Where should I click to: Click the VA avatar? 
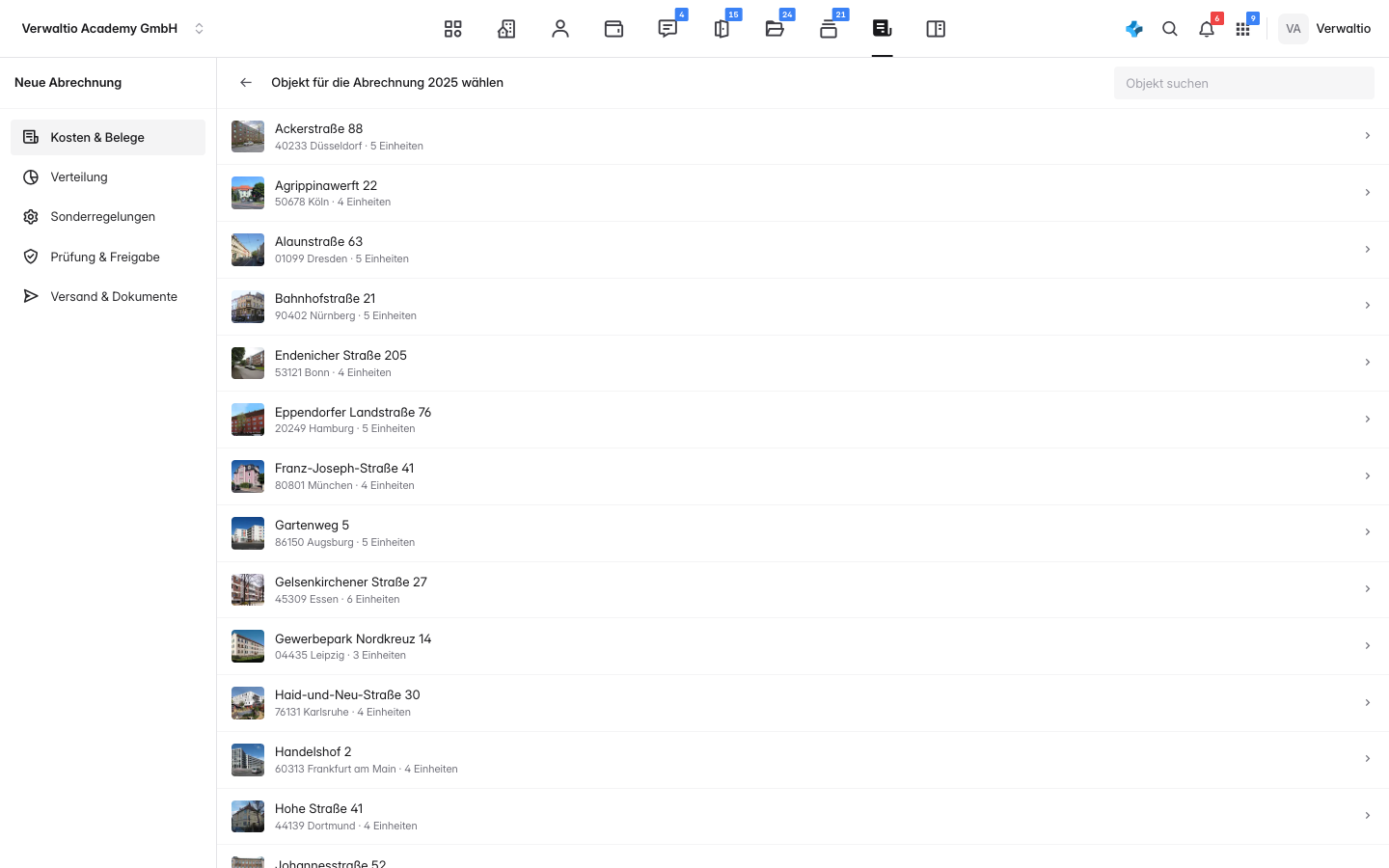tap(1294, 29)
